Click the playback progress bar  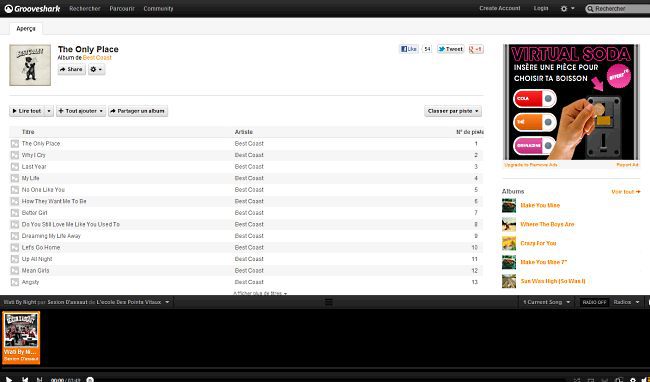[325, 368]
